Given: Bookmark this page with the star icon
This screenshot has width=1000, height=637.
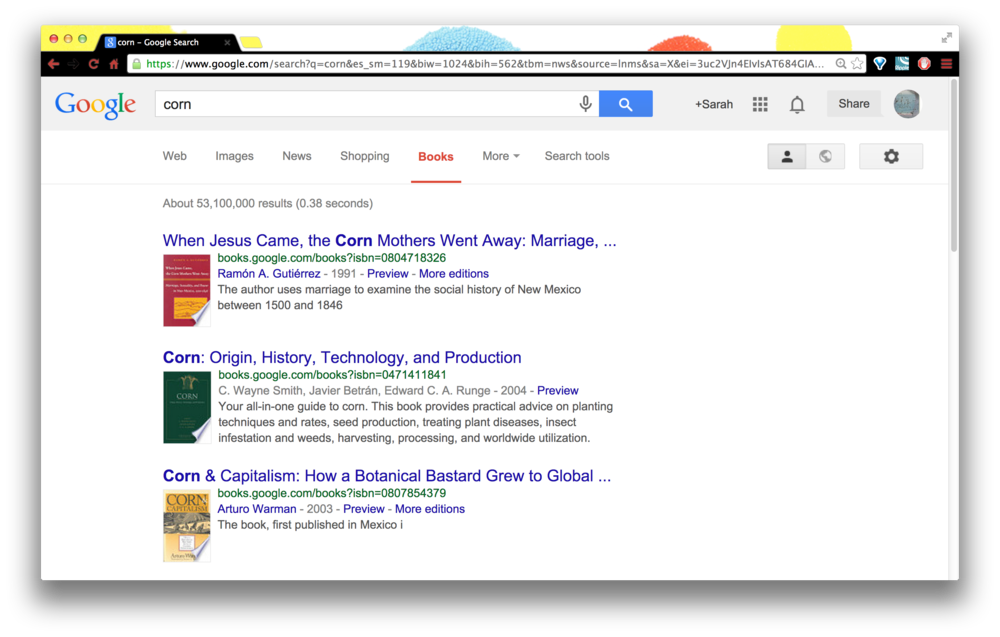Looking at the screenshot, I should click(857, 64).
